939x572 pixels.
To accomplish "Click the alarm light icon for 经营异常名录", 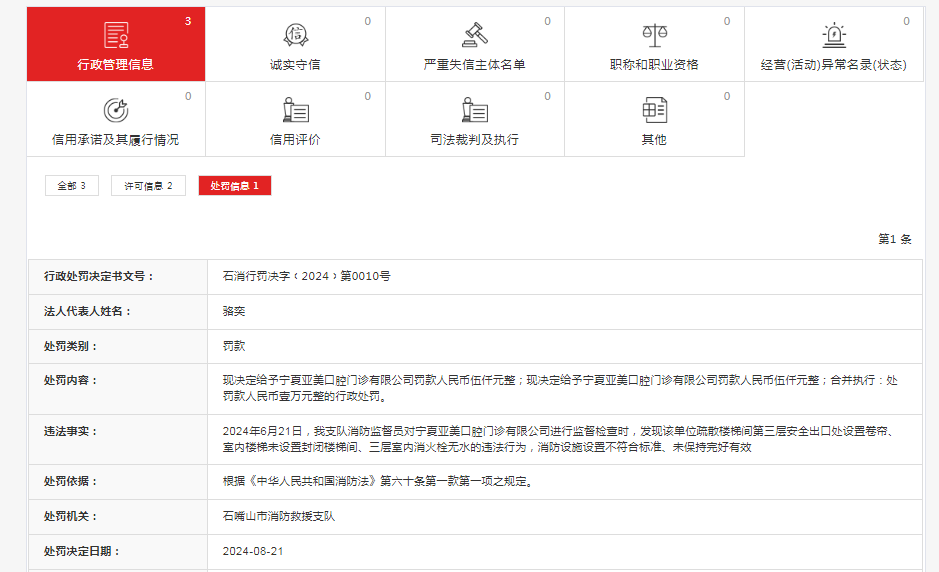I will [834, 35].
